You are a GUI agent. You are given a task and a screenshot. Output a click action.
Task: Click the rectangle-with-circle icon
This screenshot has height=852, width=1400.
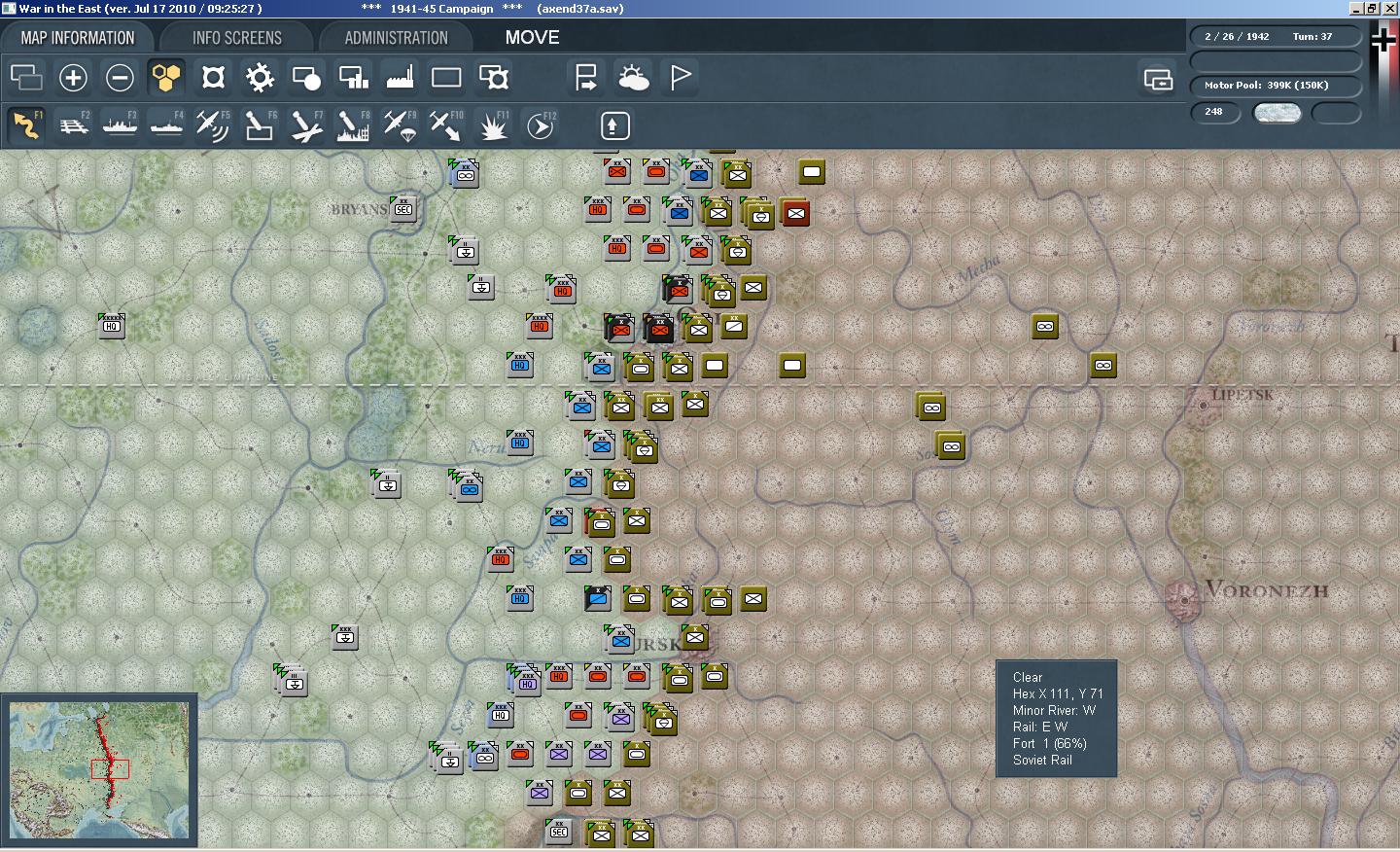pyautogui.click(x=306, y=77)
